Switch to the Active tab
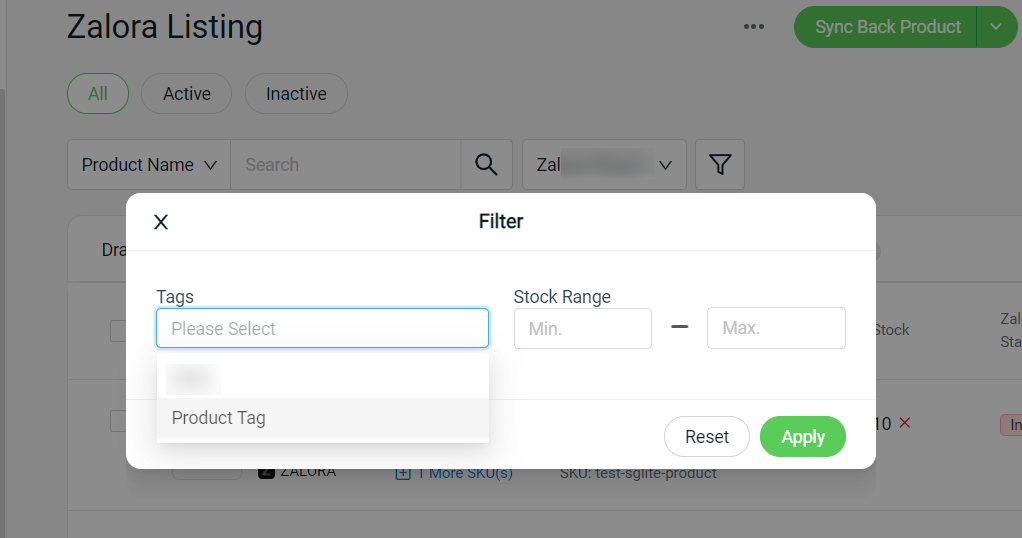The width and height of the screenshot is (1022, 538). (186, 94)
